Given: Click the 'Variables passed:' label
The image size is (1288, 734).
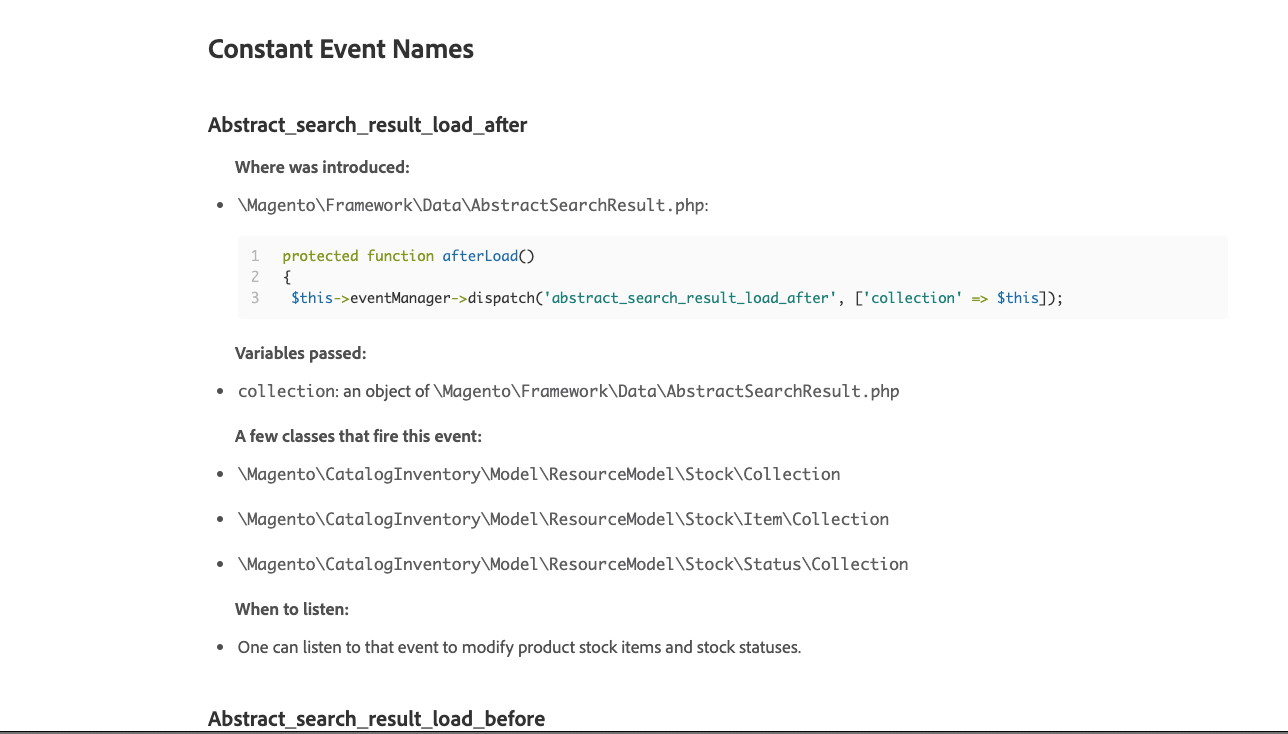Looking at the screenshot, I should [x=301, y=353].
